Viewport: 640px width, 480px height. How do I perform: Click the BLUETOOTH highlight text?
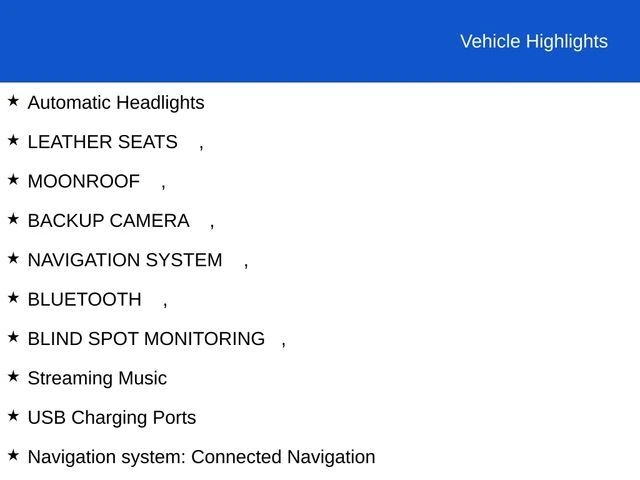[x=85, y=300]
